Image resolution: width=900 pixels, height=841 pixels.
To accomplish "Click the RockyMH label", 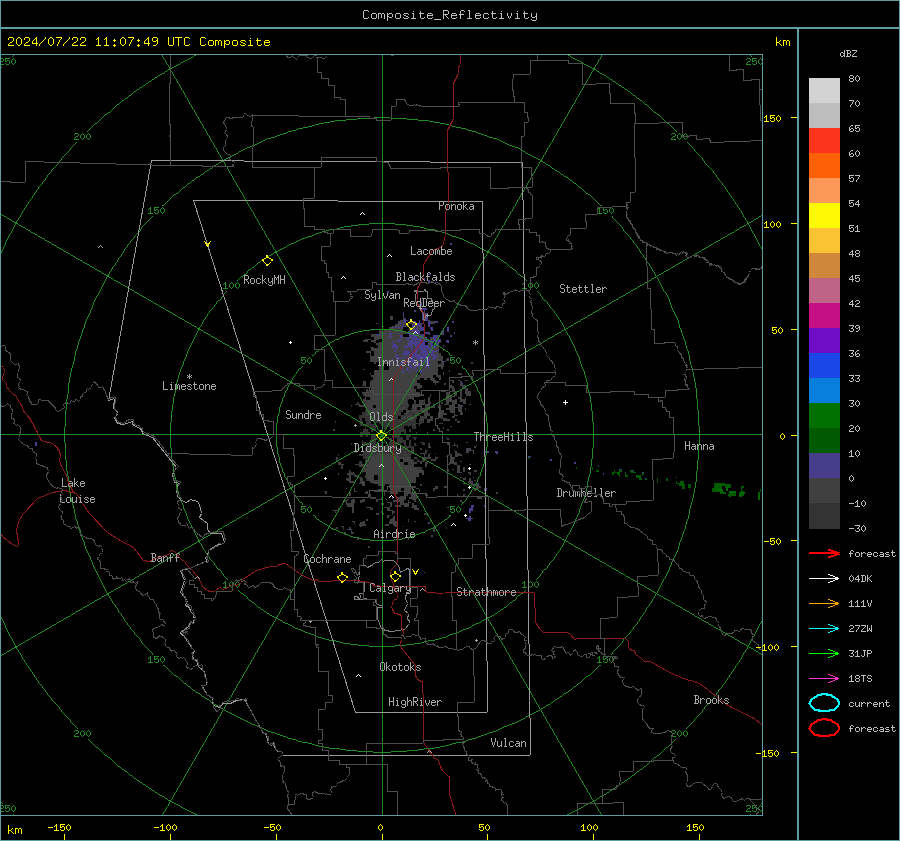I will [264, 280].
